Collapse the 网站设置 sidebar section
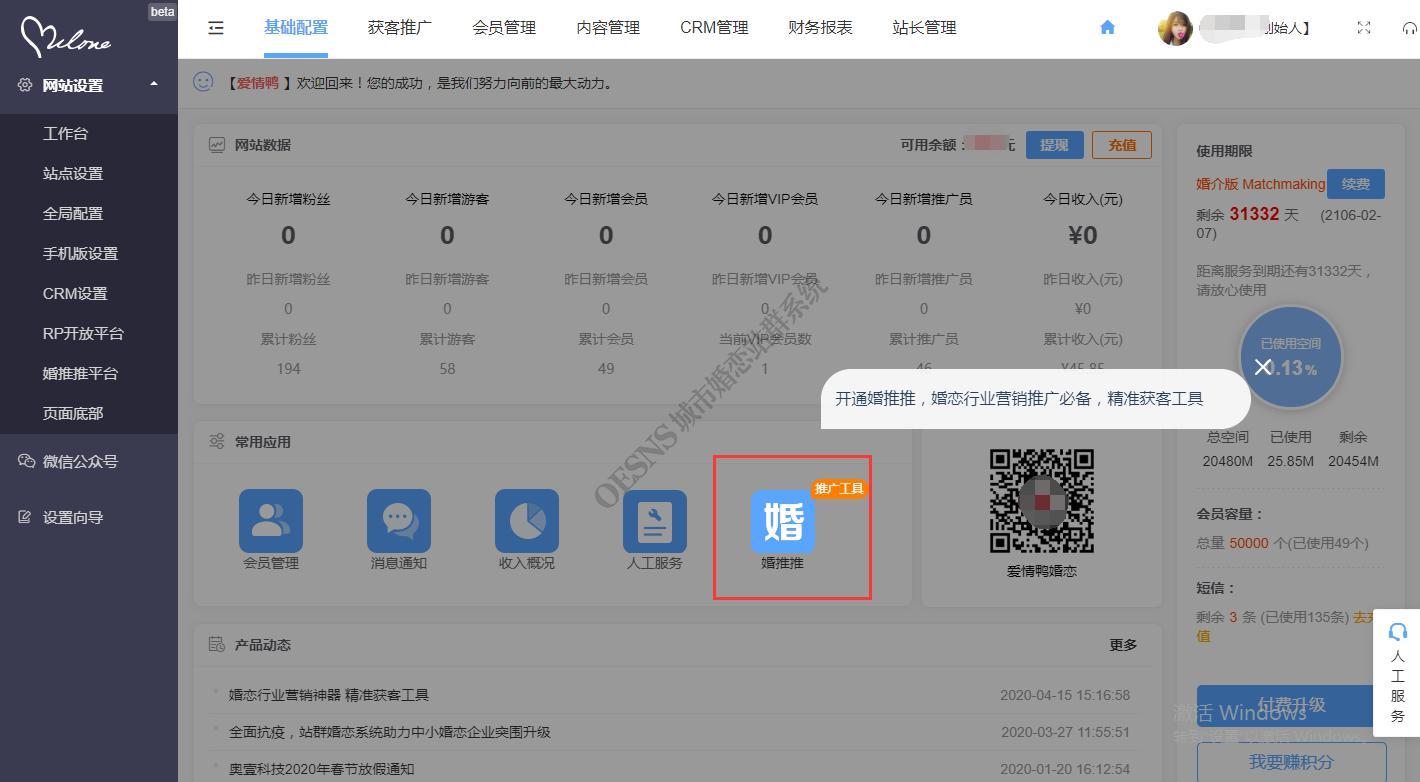This screenshot has width=1420, height=782. click(89, 86)
